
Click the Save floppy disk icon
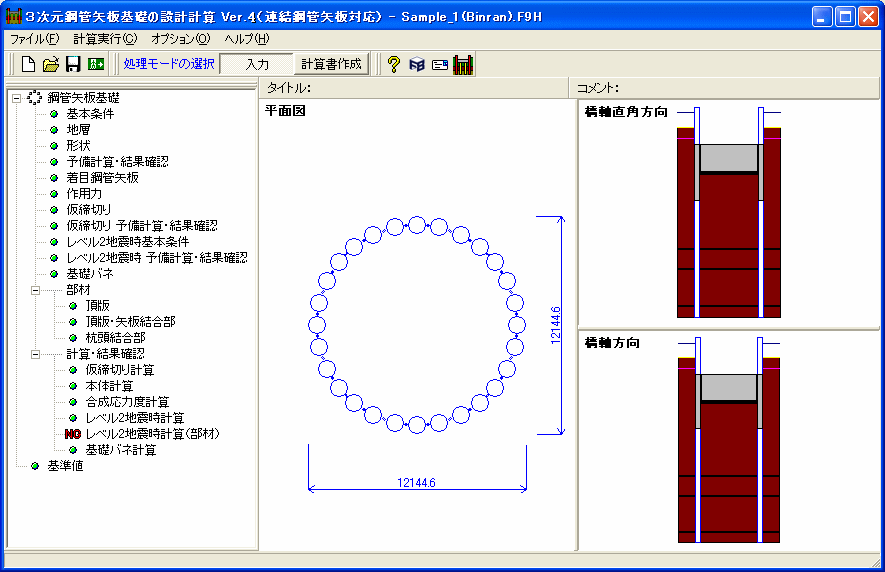click(x=73, y=64)
